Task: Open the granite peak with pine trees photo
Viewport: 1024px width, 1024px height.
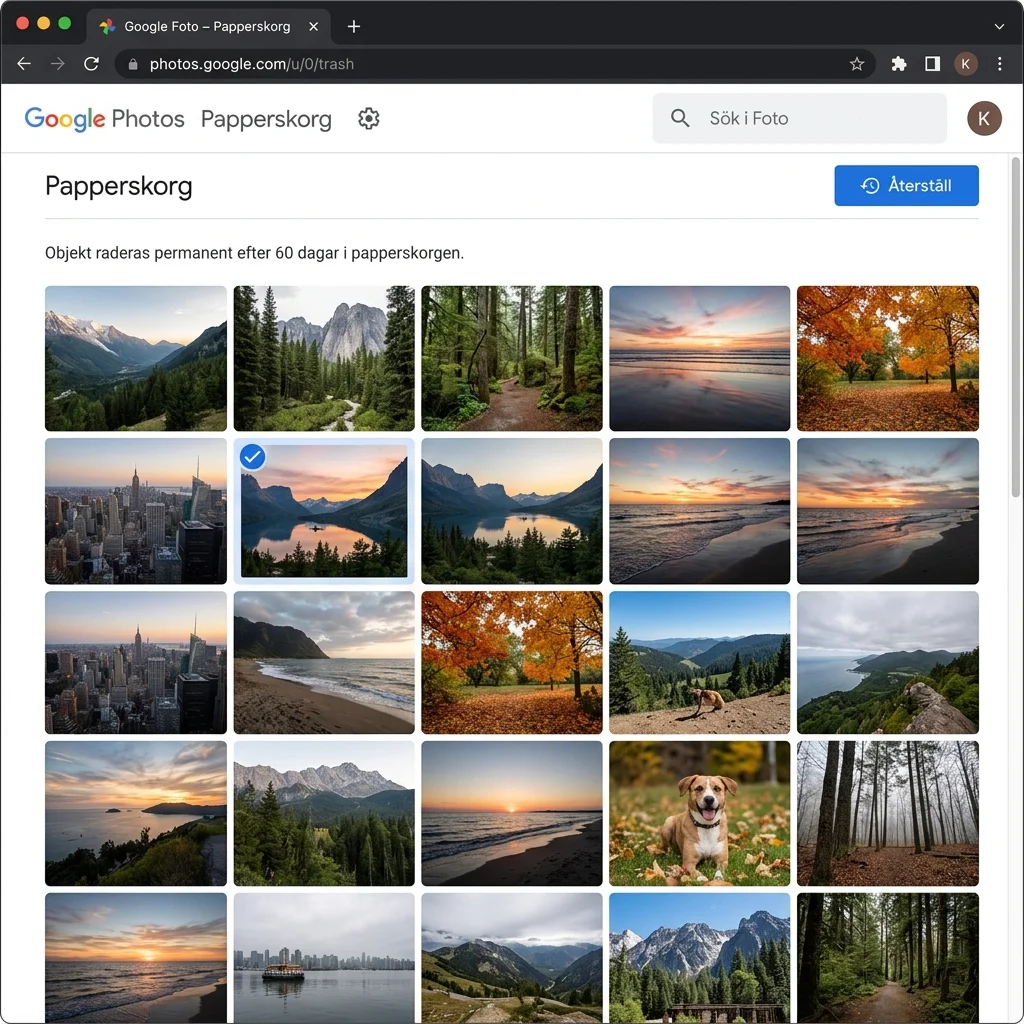Action: [324, 359]
